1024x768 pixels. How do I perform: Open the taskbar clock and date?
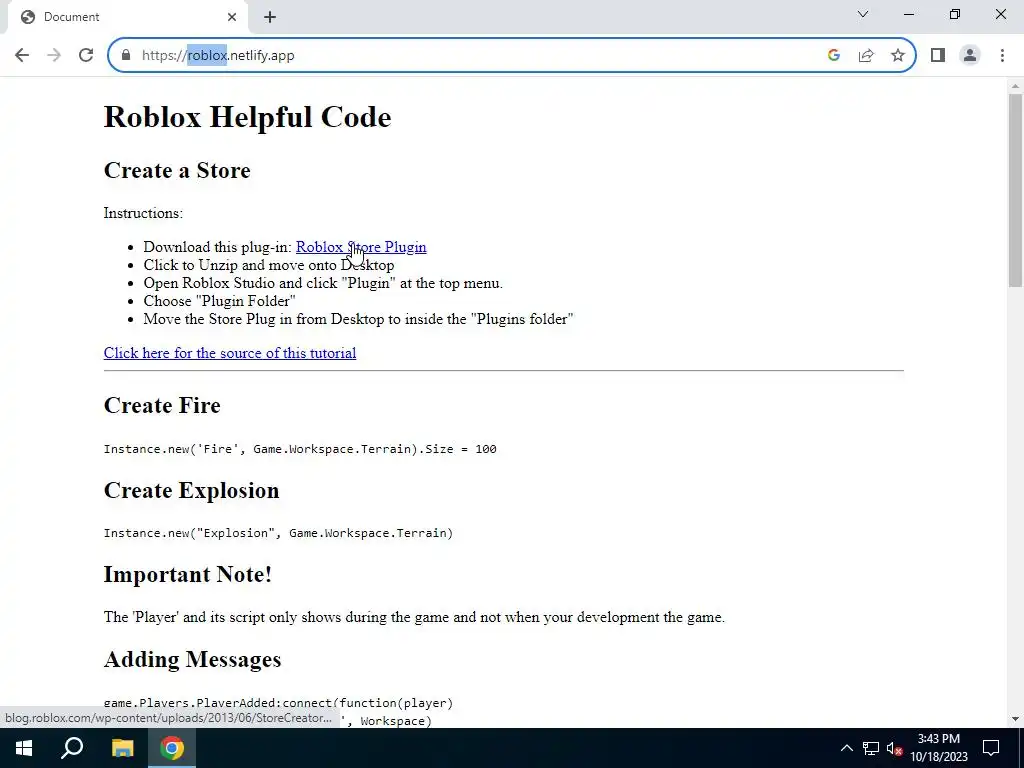click(x=938, y=748)
